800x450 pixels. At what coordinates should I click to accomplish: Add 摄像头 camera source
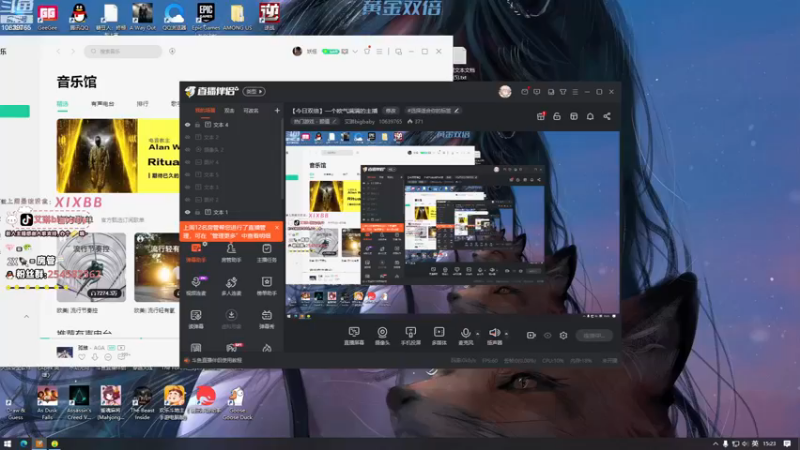coord(382,336)
